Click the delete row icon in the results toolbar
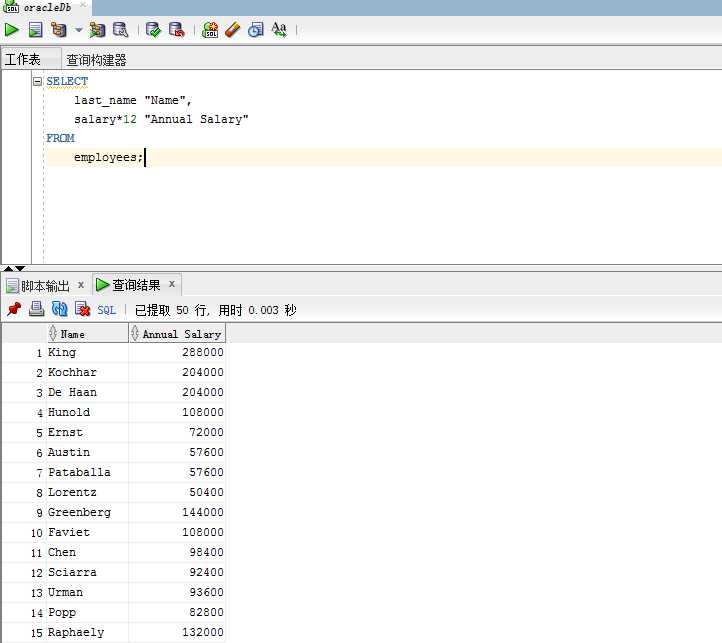The height and width of the screenshot is (643, 722). pos(82,309)
